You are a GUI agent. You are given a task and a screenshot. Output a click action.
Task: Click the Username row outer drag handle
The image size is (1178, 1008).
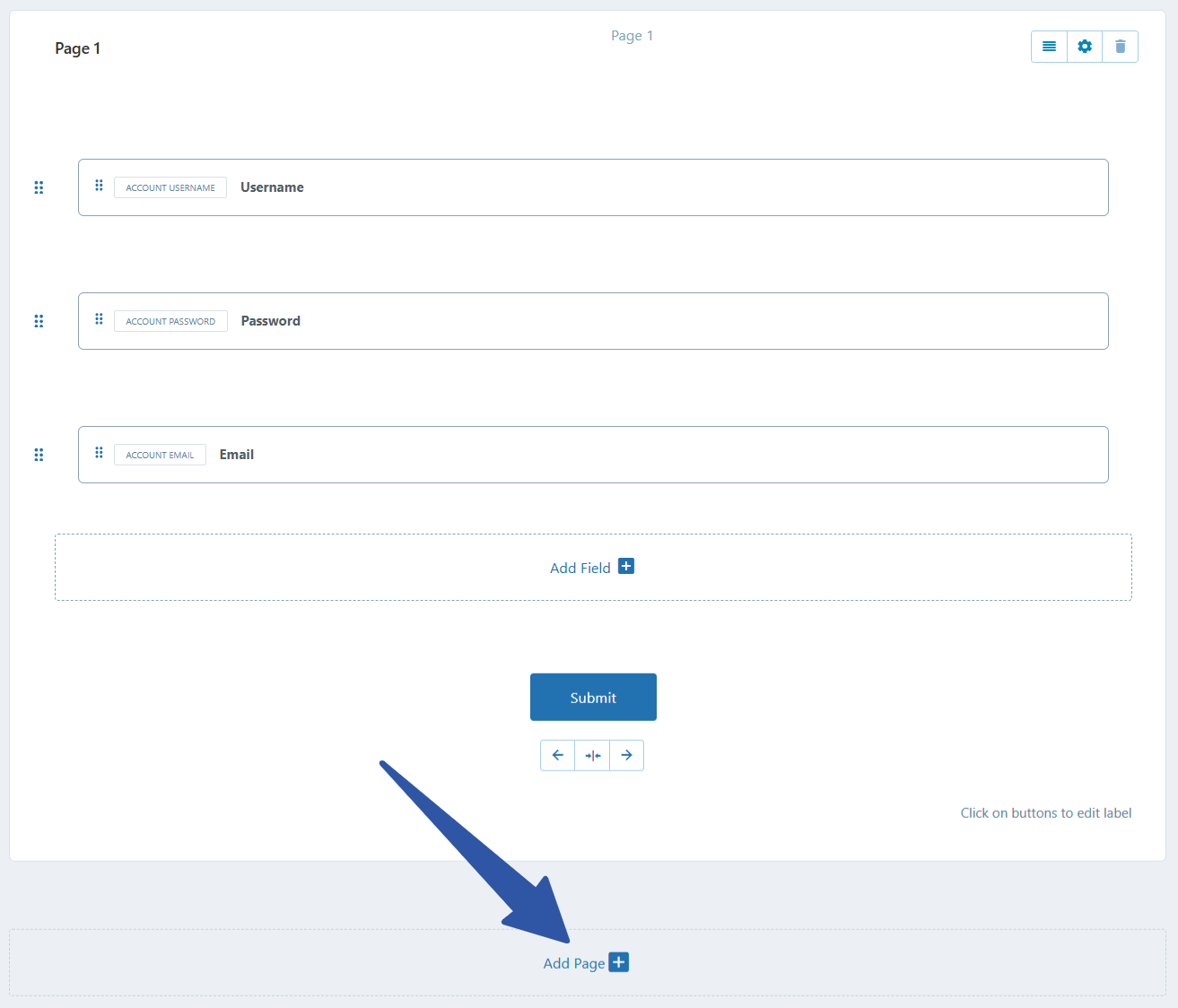point(39,187)
